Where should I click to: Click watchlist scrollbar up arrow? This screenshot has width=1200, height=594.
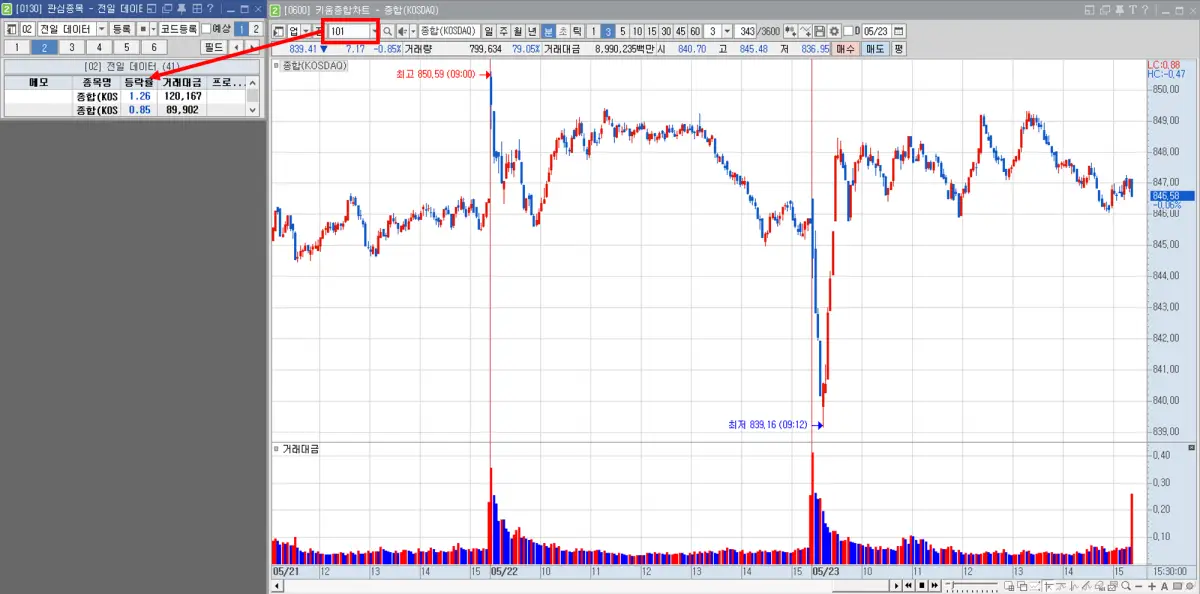pyautogui.click(x=253, y=82)
